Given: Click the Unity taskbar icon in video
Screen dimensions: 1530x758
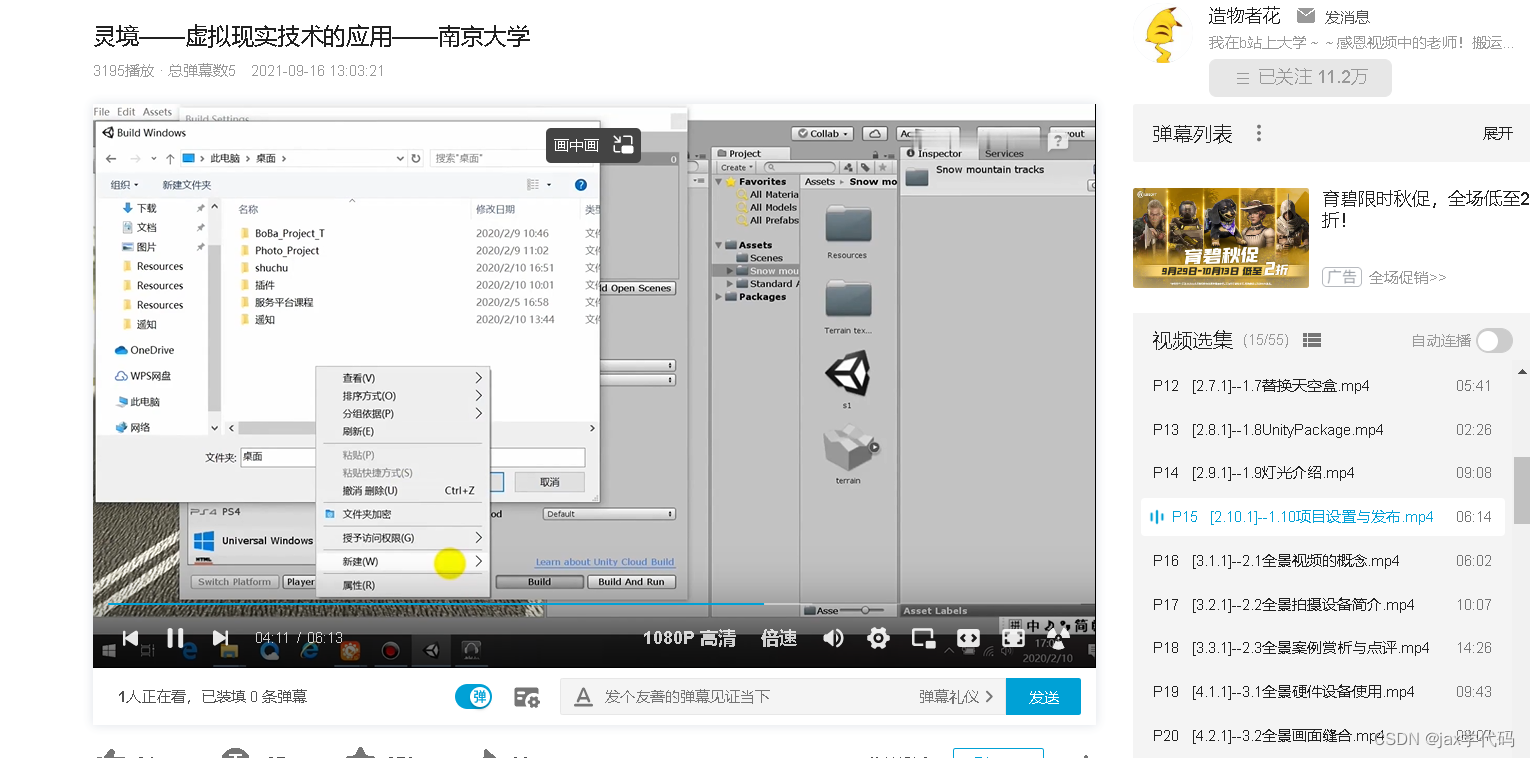Looking at the screenshot, I should (431, 651).
